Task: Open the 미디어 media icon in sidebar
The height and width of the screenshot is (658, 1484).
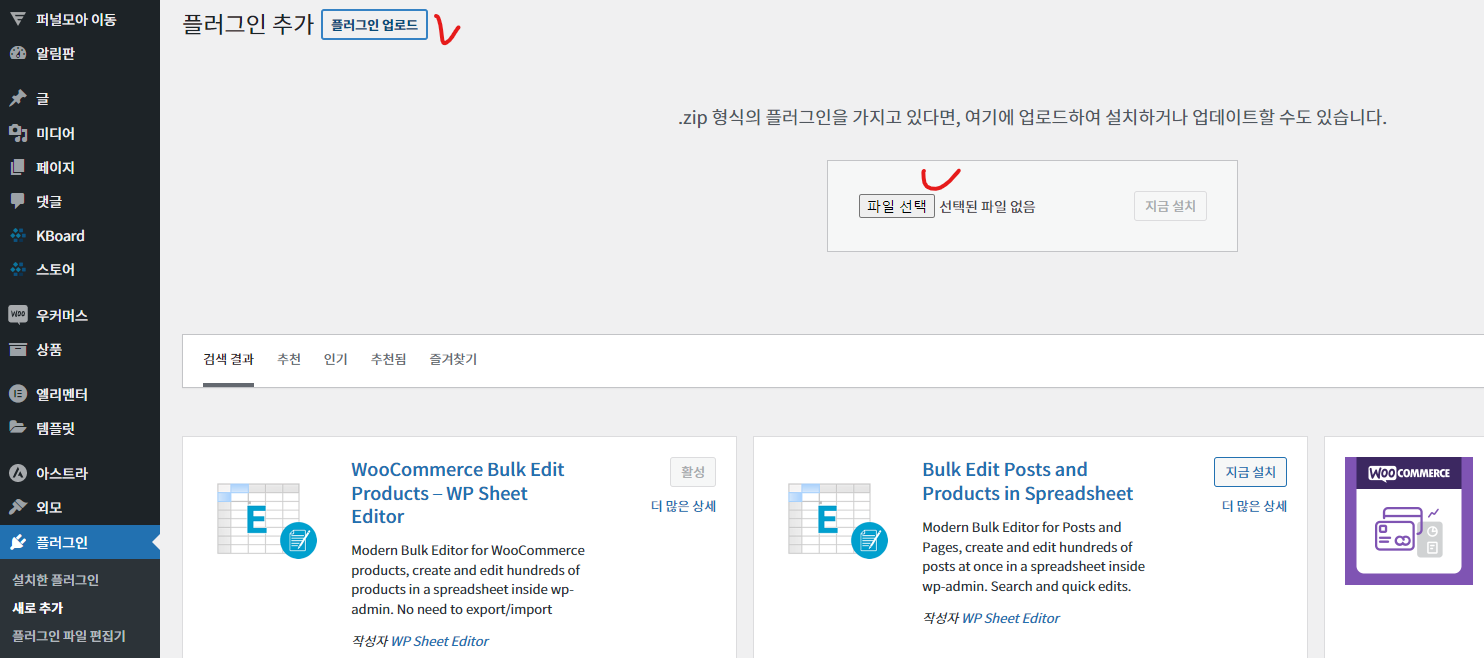Action: (17, 133)
